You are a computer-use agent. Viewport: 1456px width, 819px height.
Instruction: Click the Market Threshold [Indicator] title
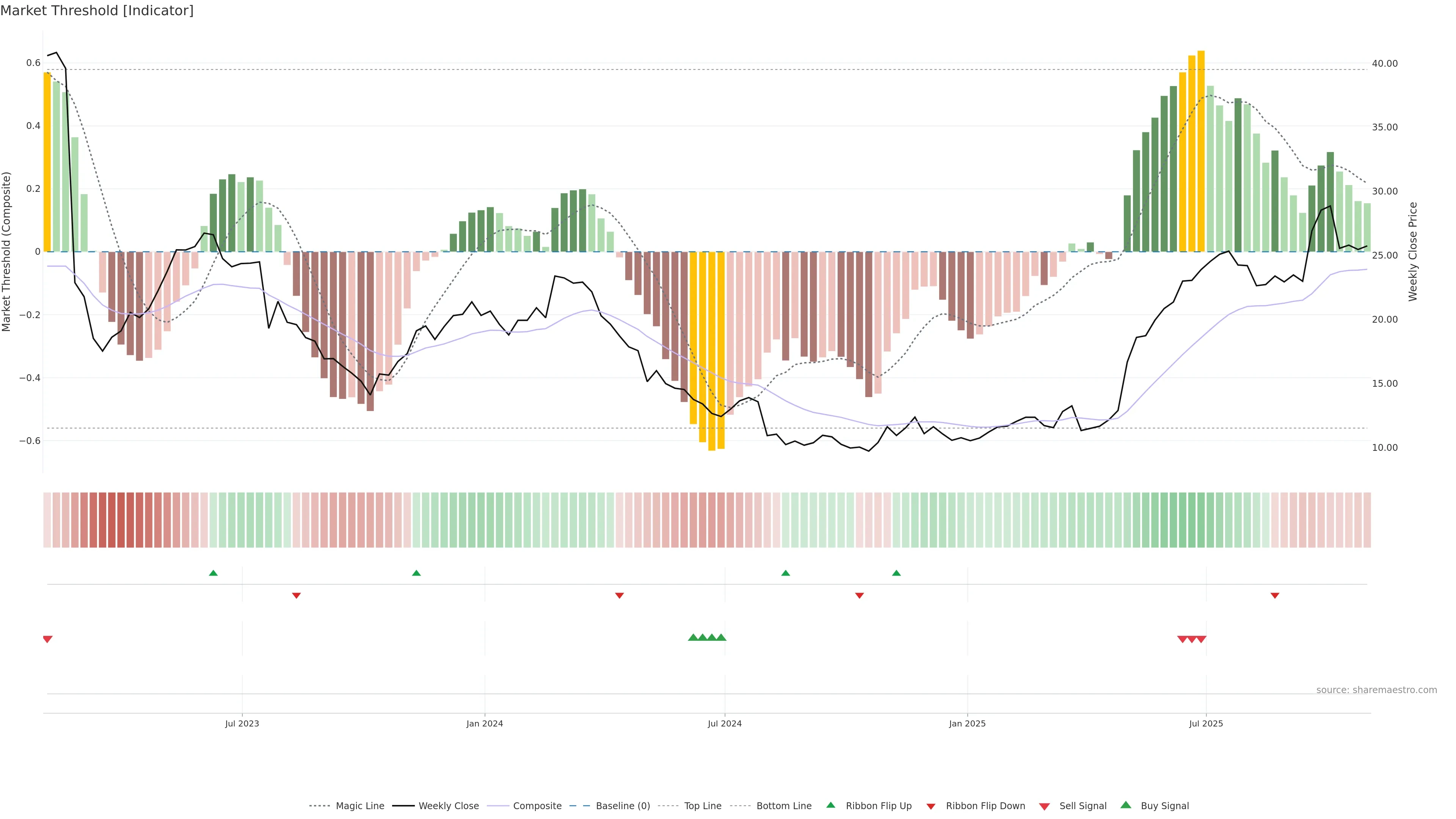pos(97,11)
